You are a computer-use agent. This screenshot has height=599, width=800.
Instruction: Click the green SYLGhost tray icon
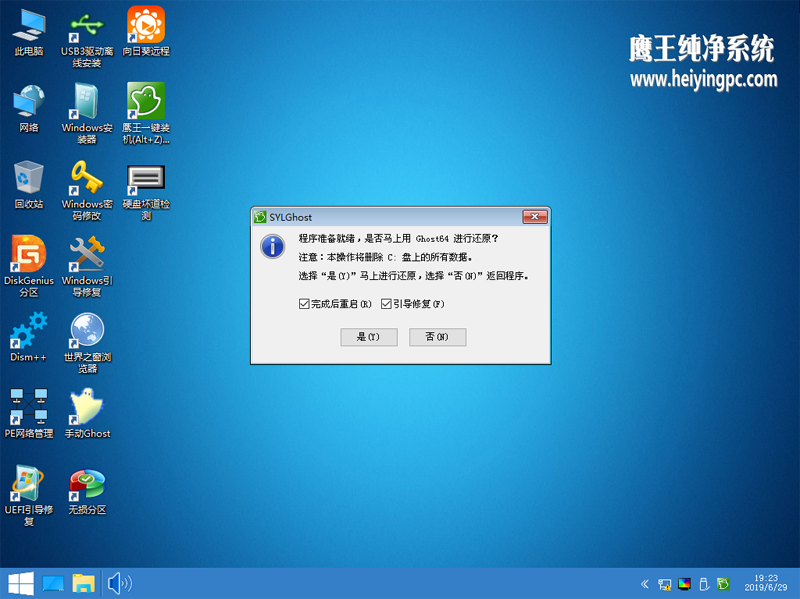pos(723,584)
